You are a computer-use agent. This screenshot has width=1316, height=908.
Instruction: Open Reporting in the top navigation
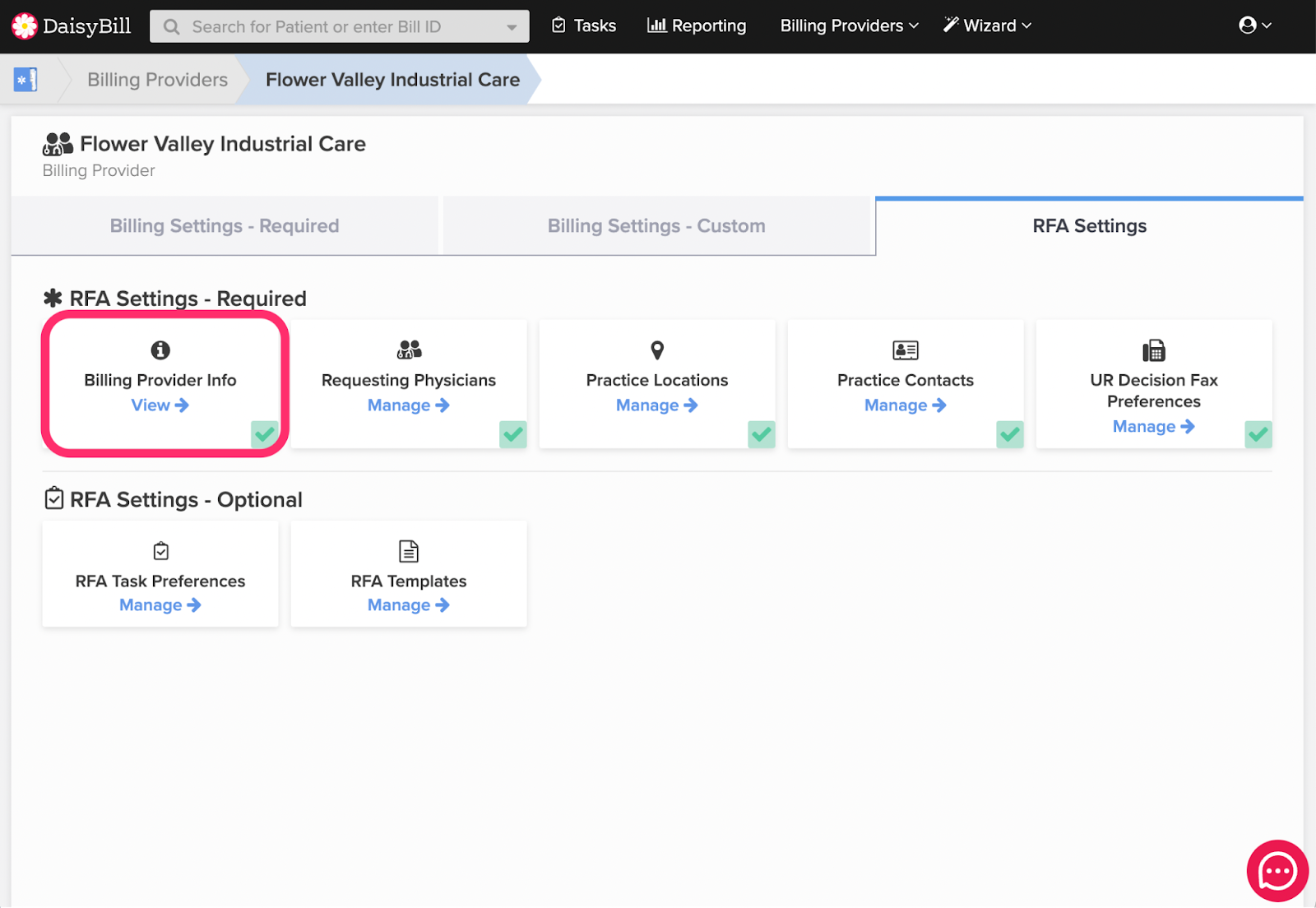pos(697,25)
